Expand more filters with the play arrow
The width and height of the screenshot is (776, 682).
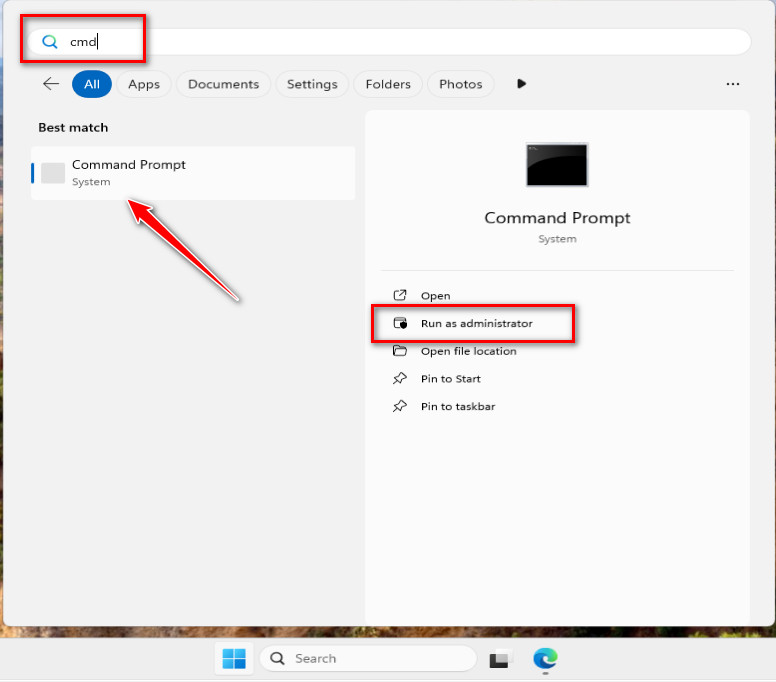point(521,84)
